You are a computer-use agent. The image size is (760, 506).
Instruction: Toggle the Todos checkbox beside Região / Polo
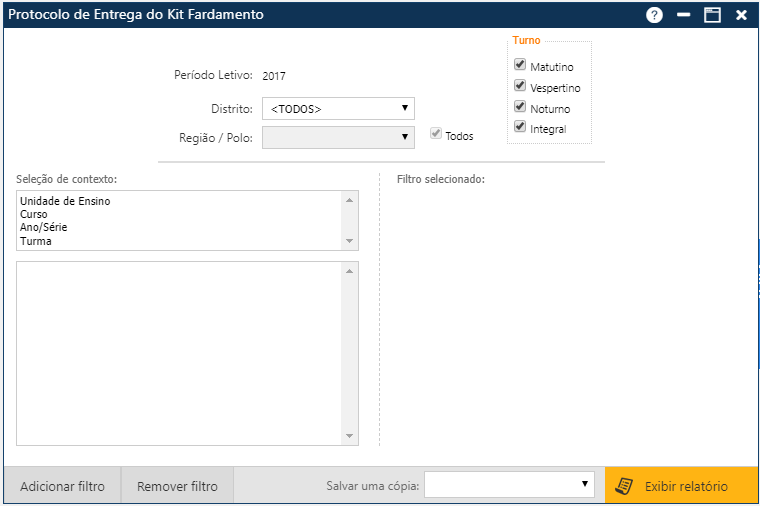pos(435,134)
